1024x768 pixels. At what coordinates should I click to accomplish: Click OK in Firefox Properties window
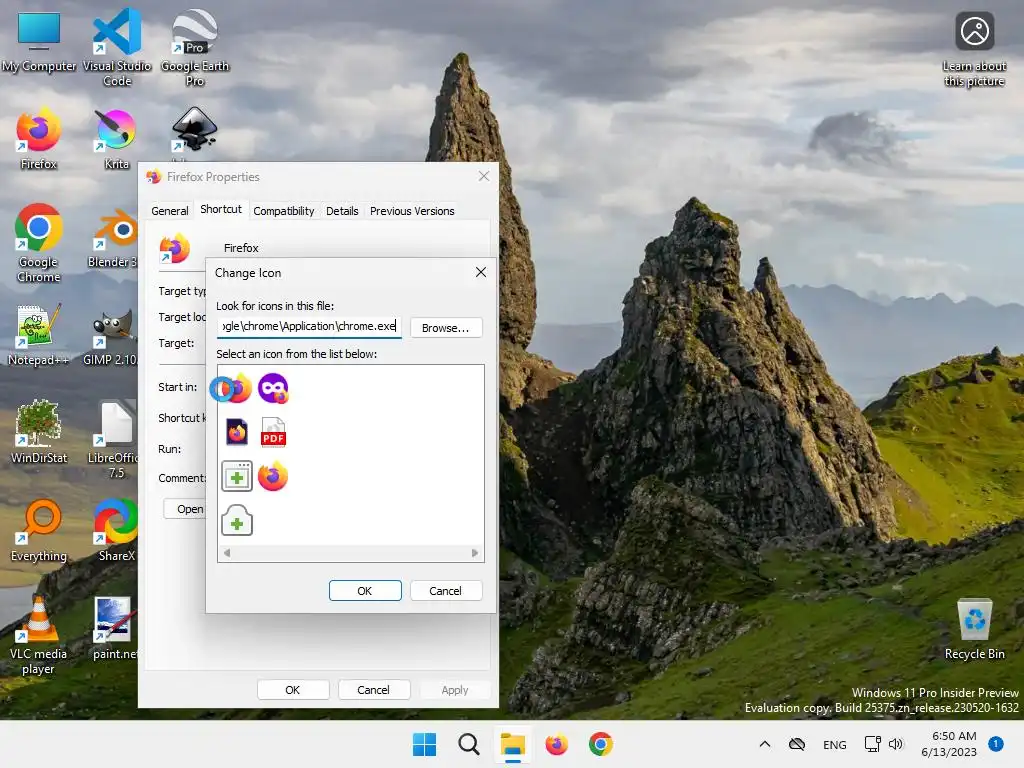[x=293, y=690]
